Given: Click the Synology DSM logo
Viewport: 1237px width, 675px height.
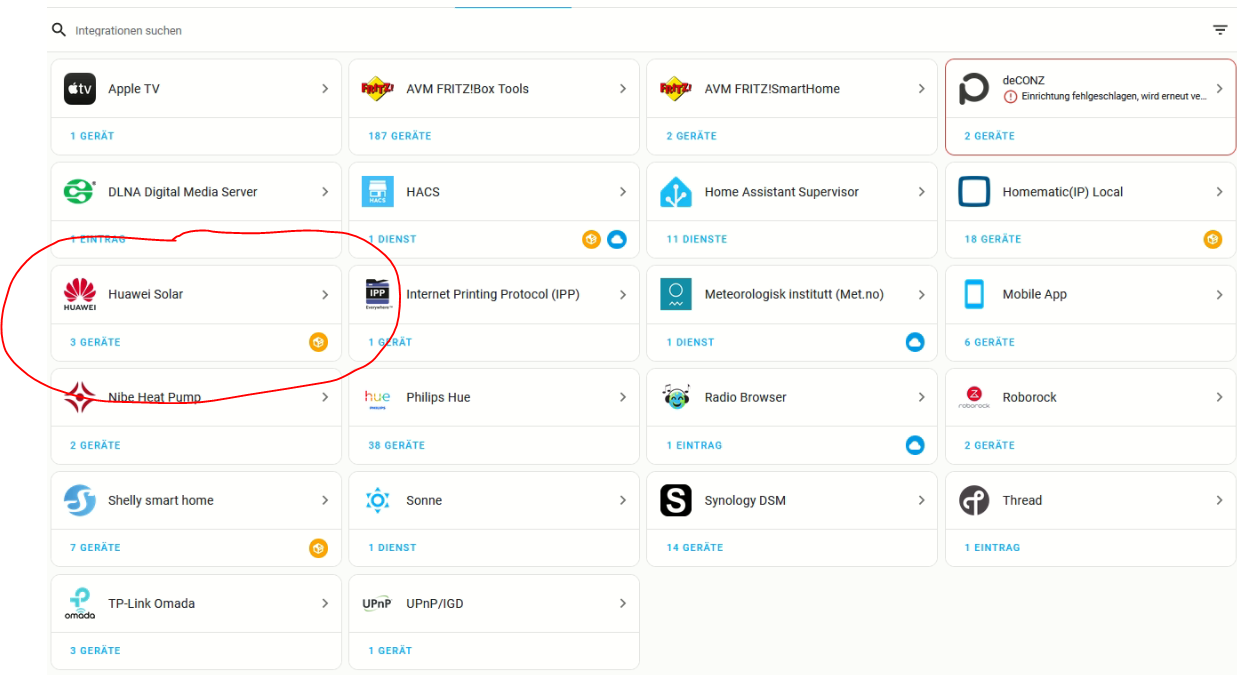Looking at the screenshot, I should (676, 501).
